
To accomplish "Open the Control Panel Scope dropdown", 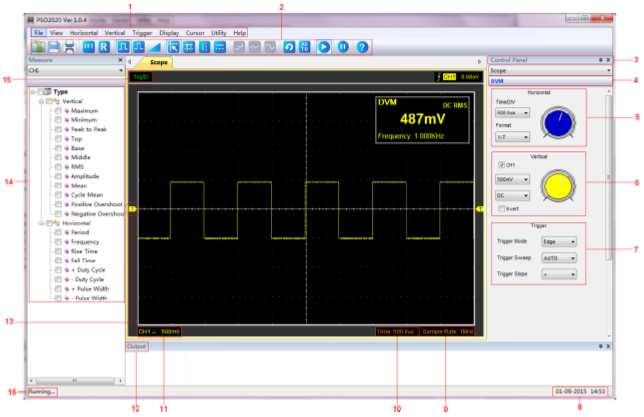I will tap(550, 70).
